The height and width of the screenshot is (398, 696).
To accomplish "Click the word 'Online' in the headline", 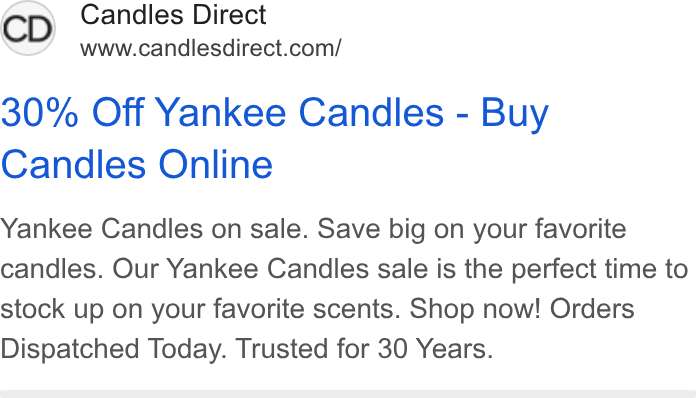I will (215, 164).
